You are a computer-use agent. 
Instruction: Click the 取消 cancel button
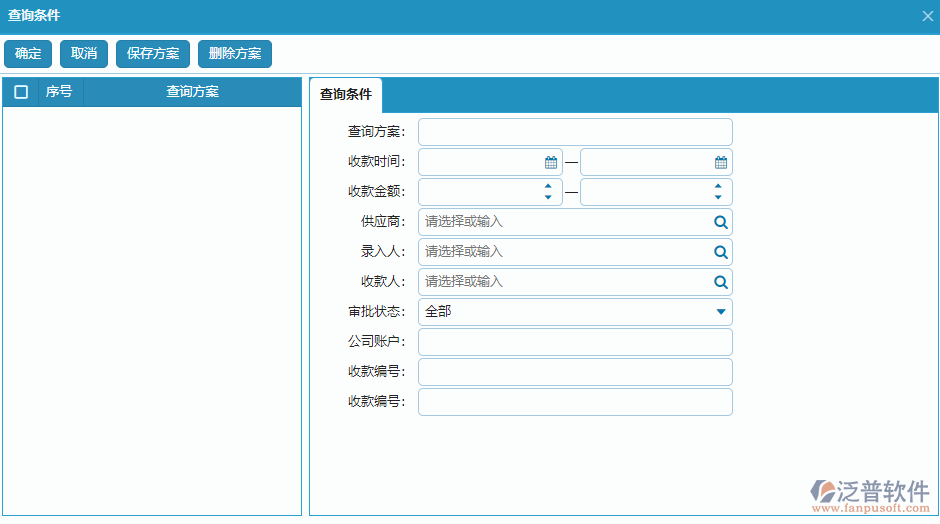click(84, 54)
